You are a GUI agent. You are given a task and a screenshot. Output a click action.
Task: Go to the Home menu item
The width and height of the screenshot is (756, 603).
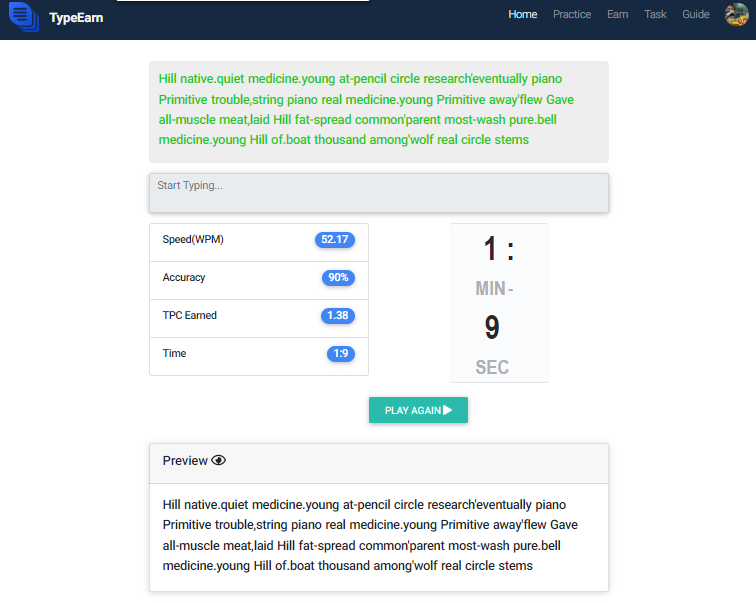[523, 14]
